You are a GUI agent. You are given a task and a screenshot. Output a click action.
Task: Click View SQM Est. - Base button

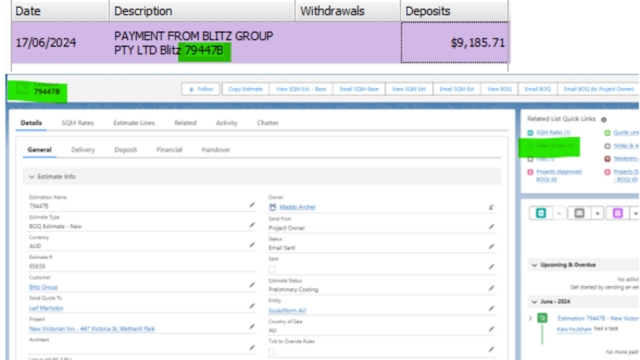coord(301,89)
